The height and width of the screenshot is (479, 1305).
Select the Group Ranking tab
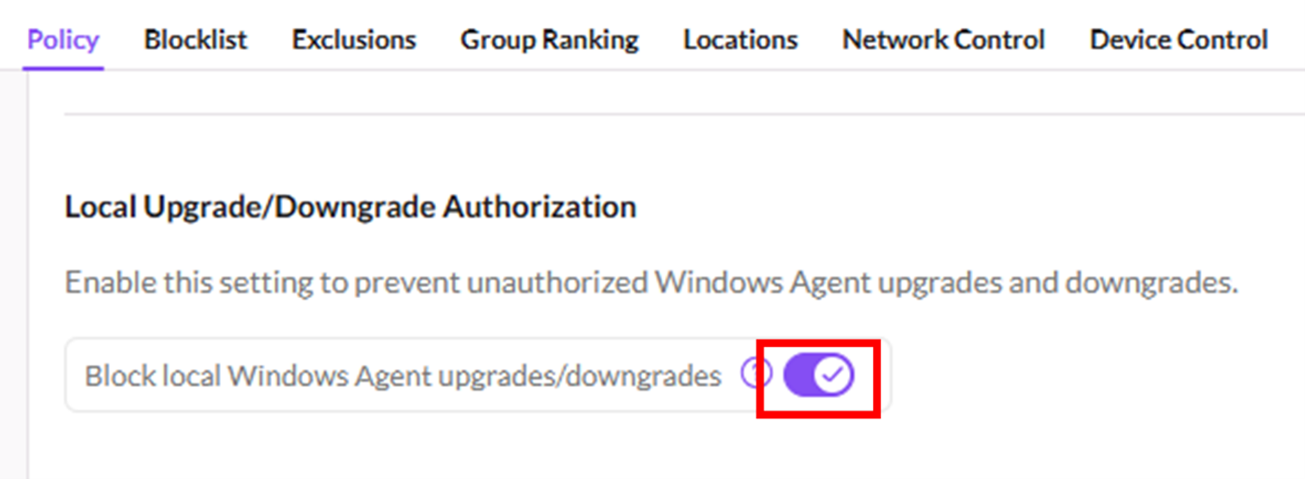click(549, 40)
